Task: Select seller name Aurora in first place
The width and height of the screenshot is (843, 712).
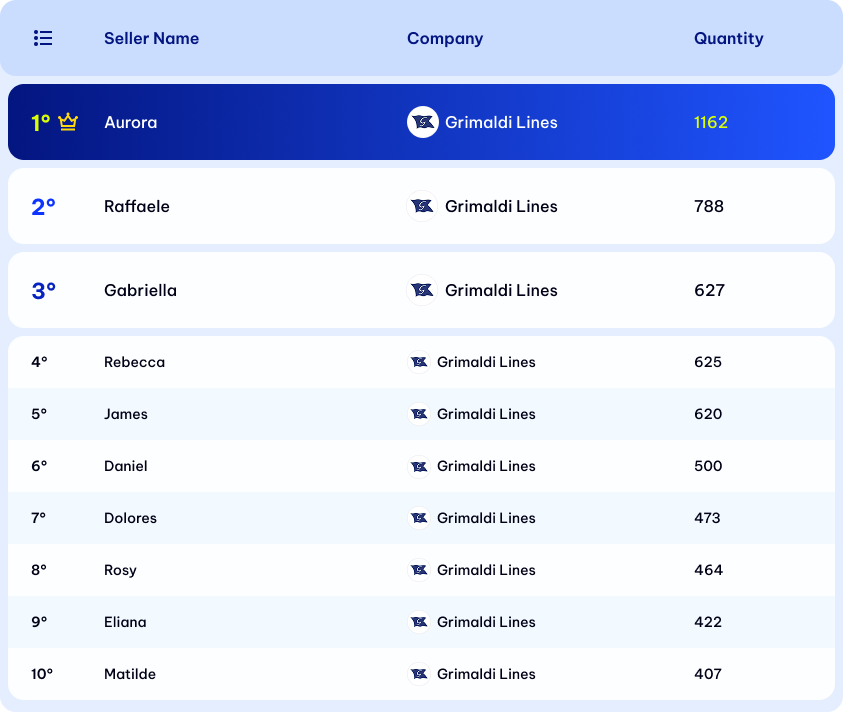Action: [131, 122]
